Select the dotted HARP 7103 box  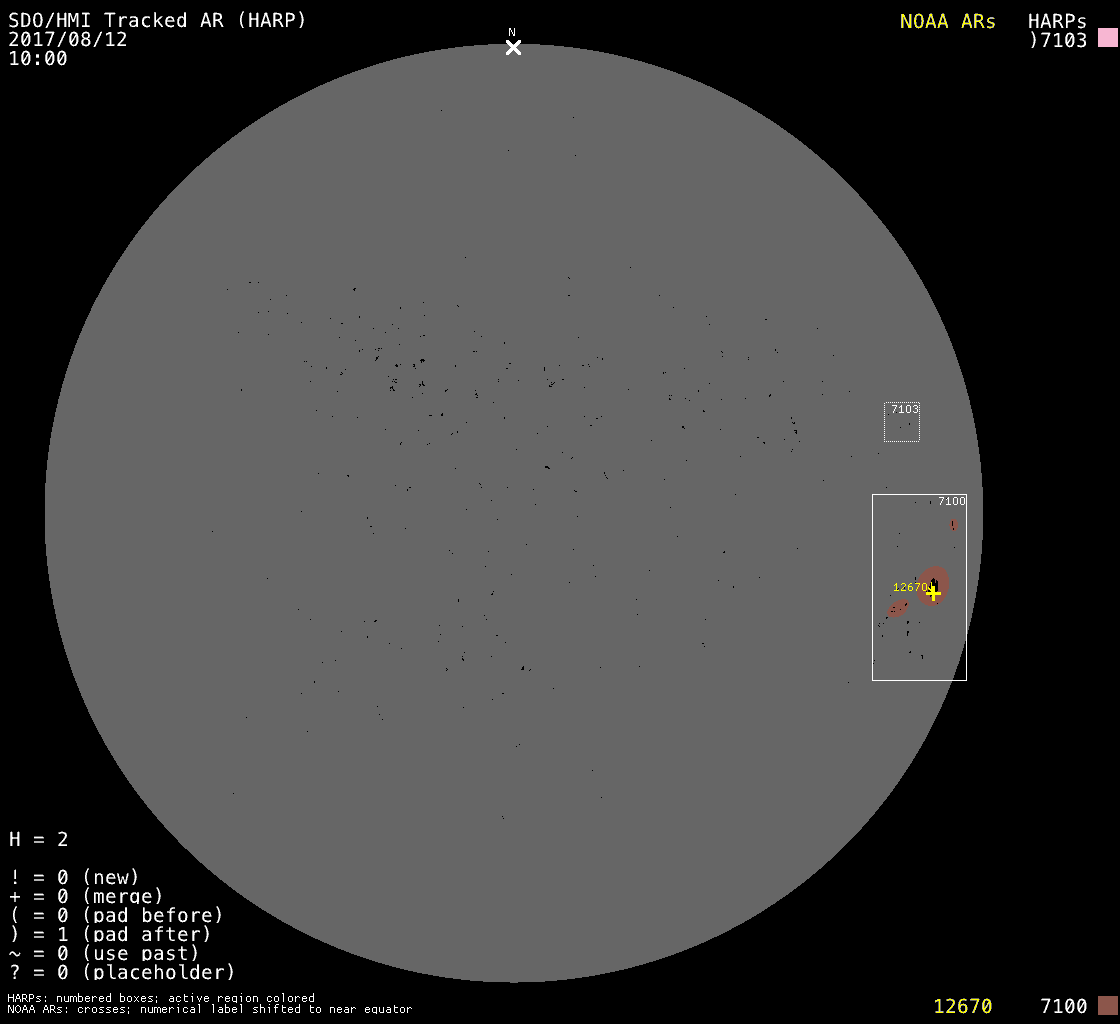point(901,422)
